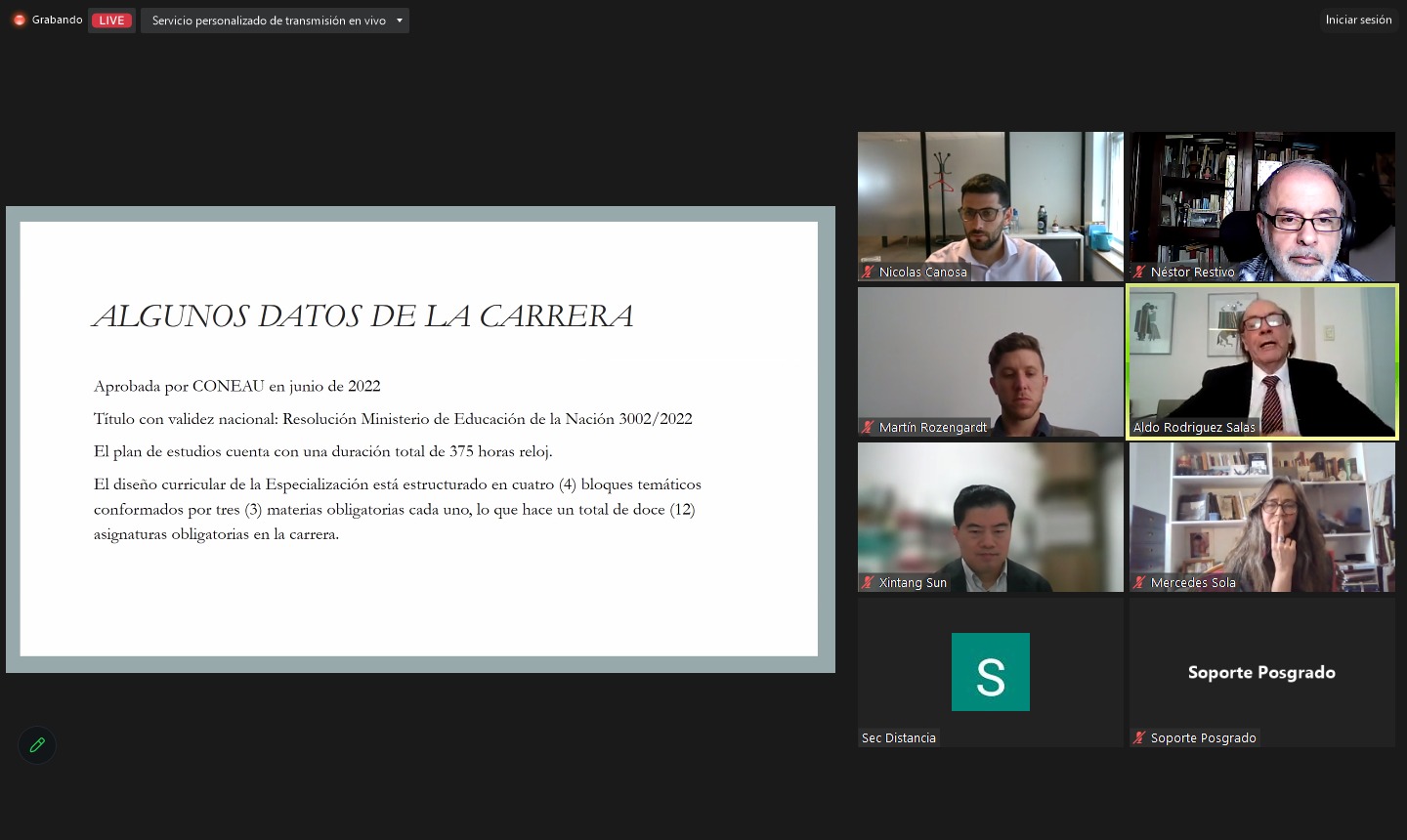Select Nicolas Canosa video tile
The image size is (1407, 840).
point(991,206)
